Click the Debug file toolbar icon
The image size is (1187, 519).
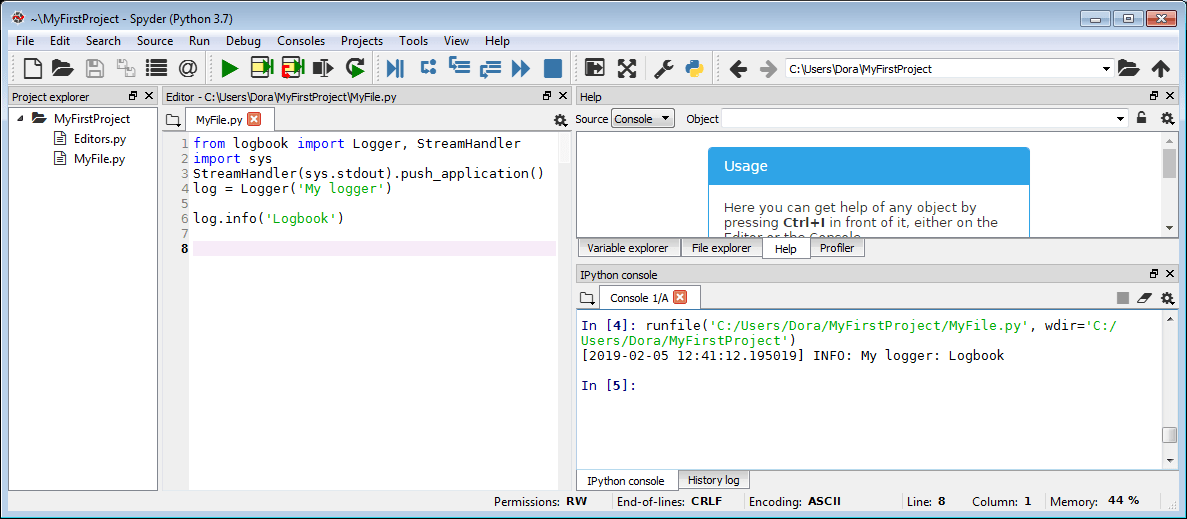pyautogui.click(x=395, y=68)
